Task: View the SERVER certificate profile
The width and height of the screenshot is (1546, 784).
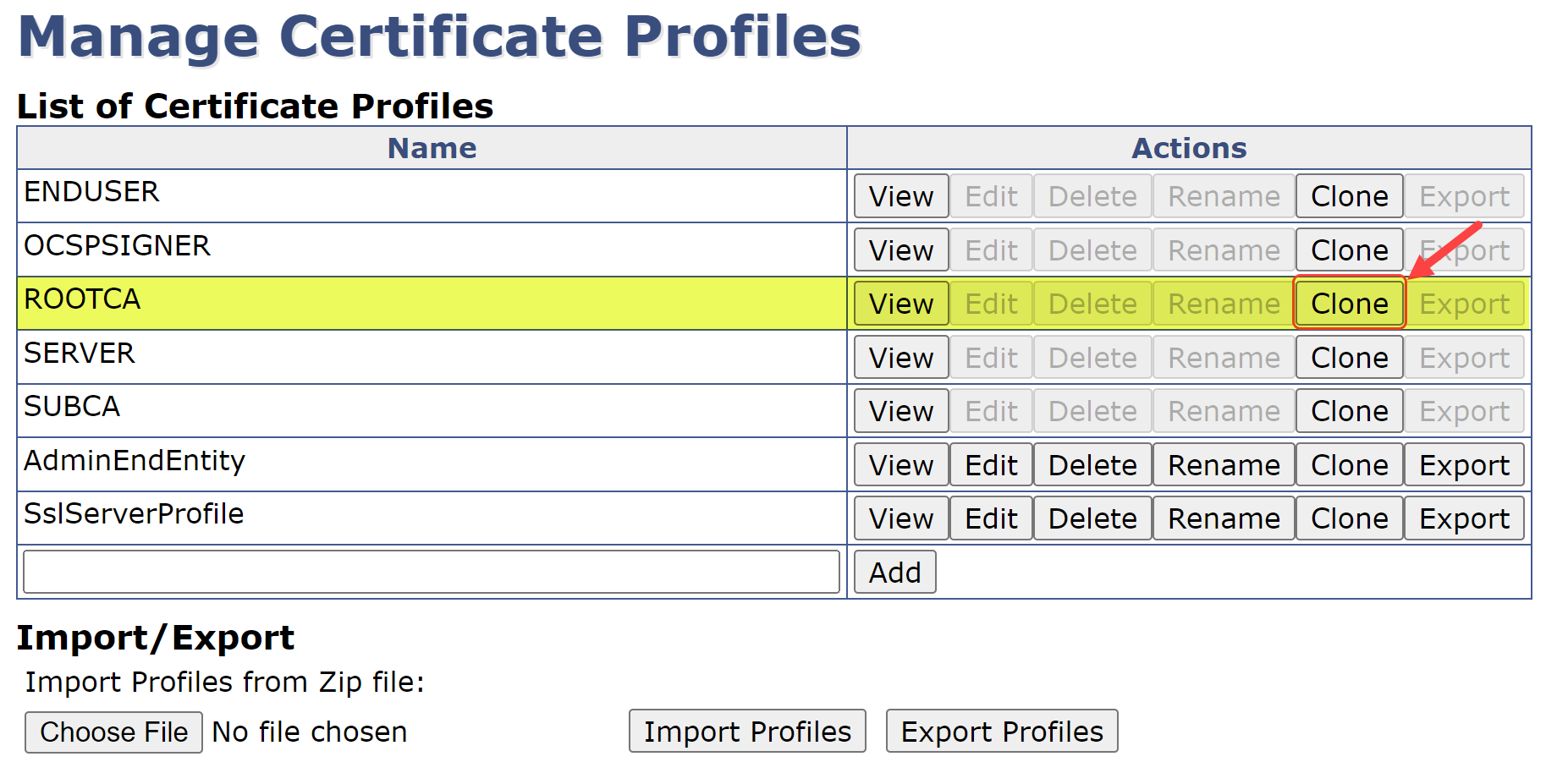Action: pos(900,358)
